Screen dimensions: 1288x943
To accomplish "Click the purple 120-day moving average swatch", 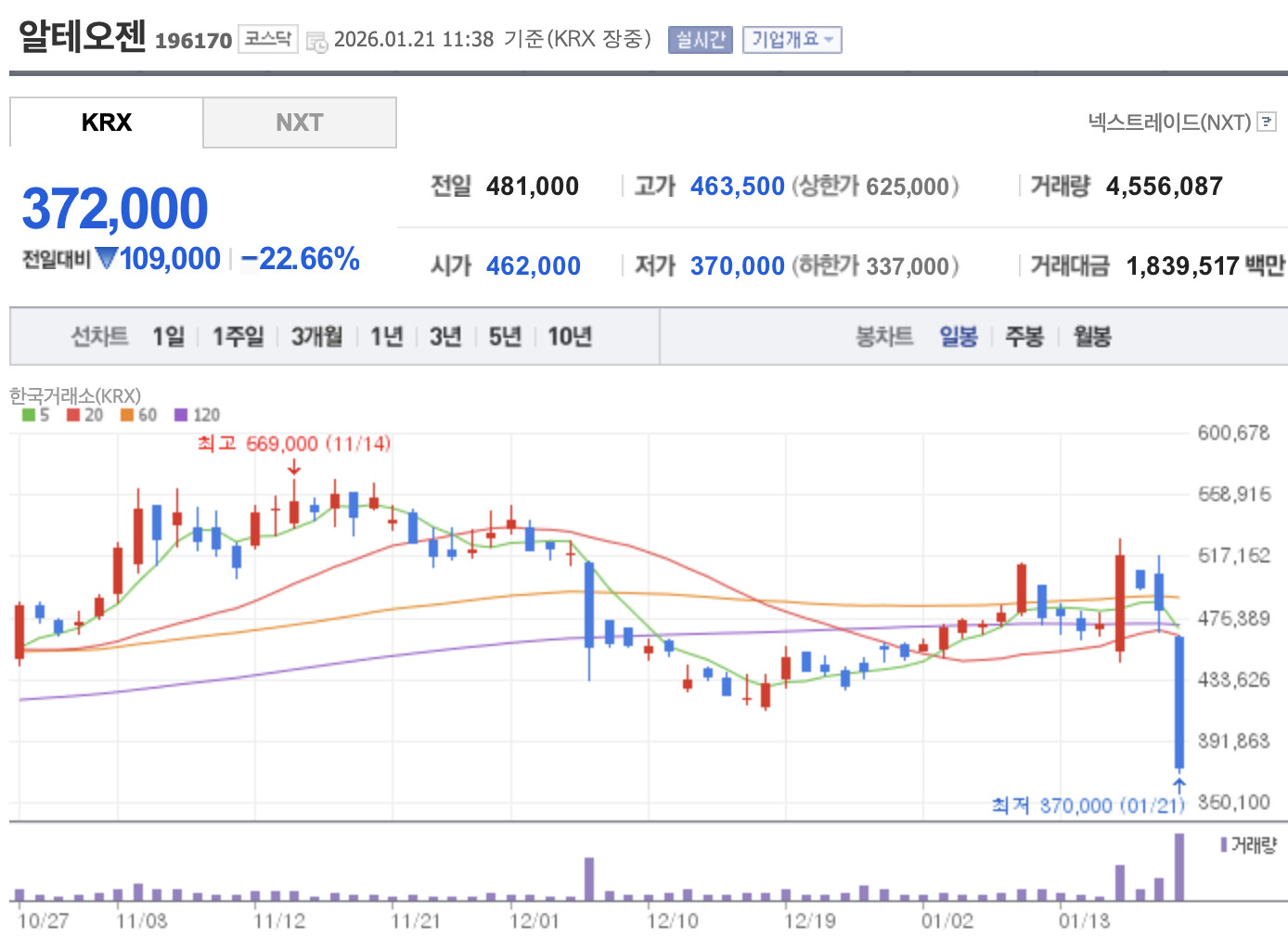I will point(181,415).
